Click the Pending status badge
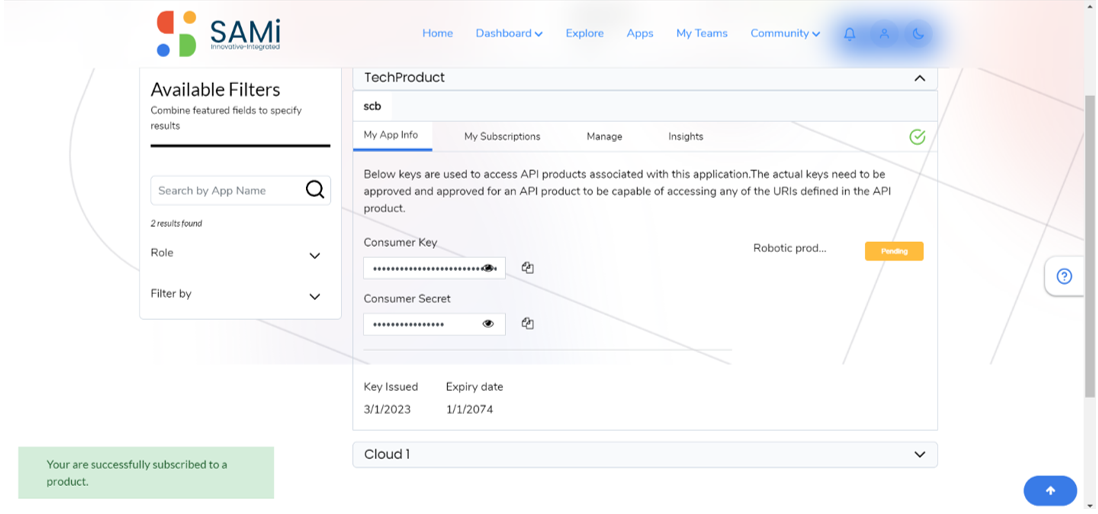 pyautogui.click(x=894, y=251)
